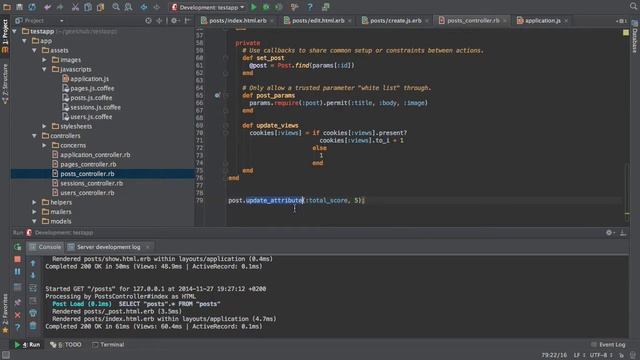
Task: Run the app with green play button
Action: coord(254,7)
